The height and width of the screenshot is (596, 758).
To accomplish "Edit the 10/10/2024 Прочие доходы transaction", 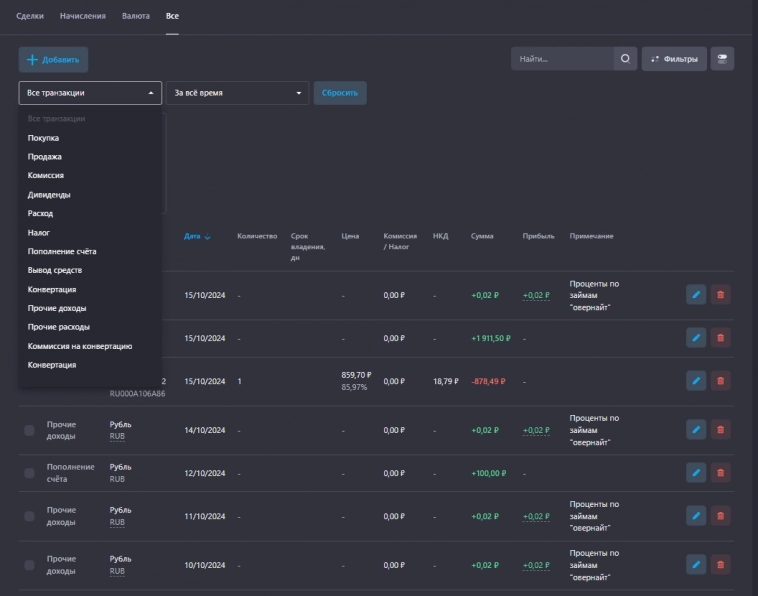I will pyautogui.click(x=696, y=565).
